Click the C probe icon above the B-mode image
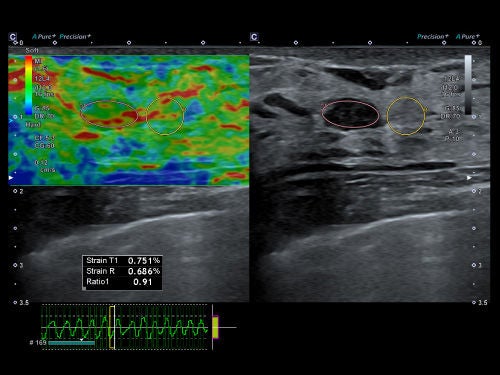 point(254,37)
